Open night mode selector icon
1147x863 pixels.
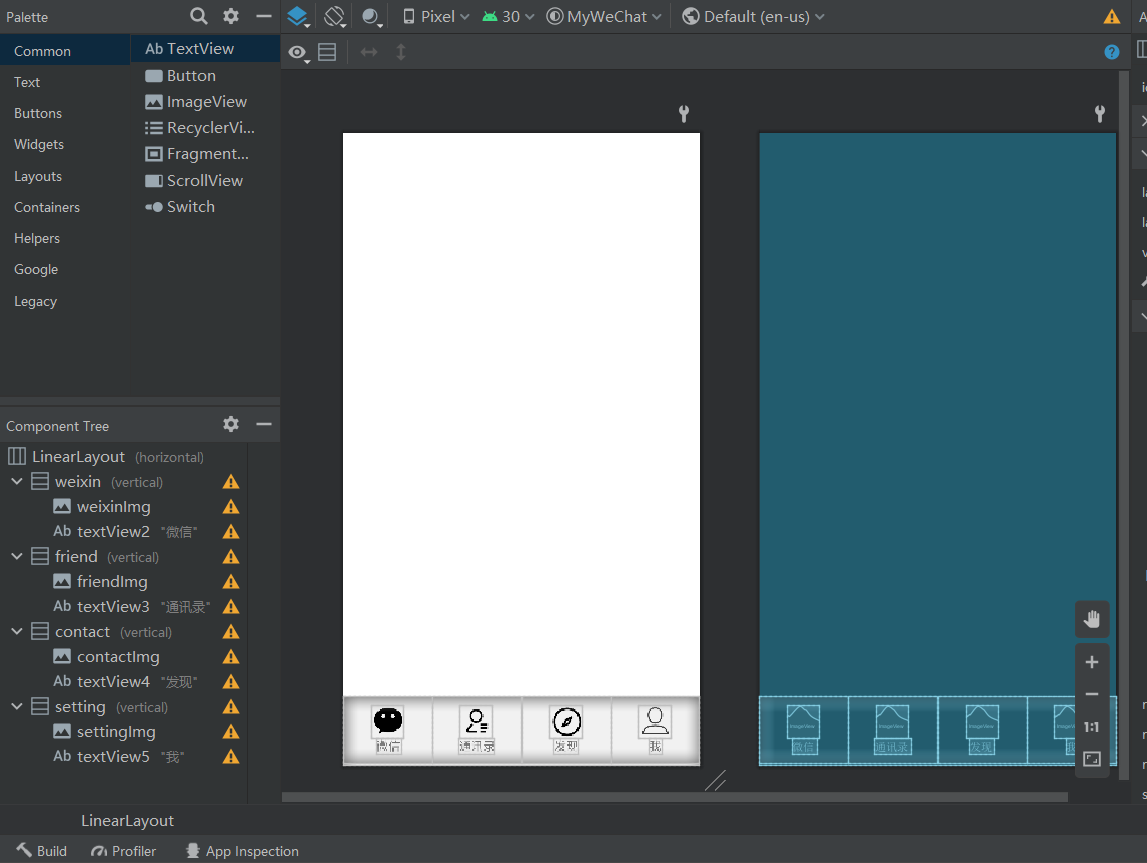pos(372,17)
